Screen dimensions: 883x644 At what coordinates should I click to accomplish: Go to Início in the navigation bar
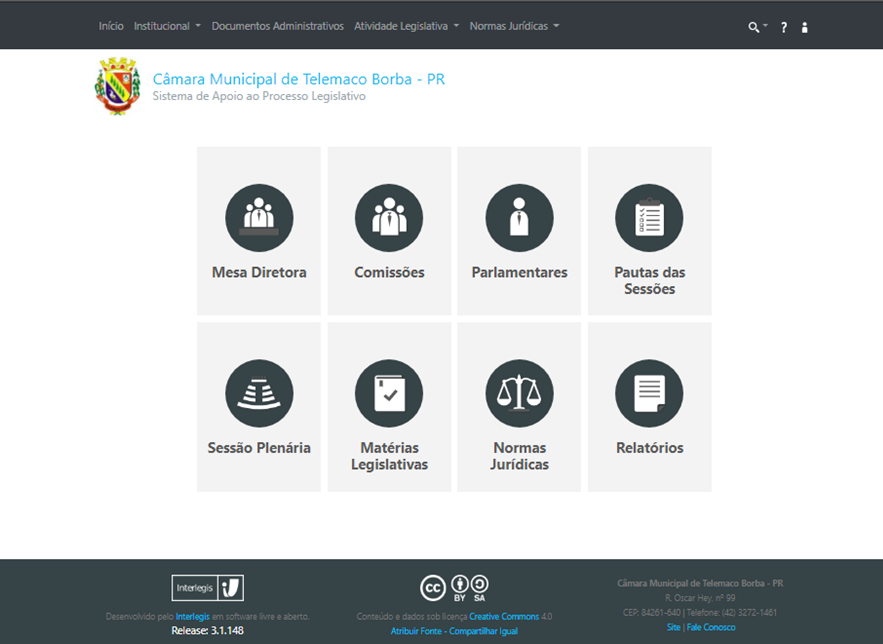click(111, 26)
